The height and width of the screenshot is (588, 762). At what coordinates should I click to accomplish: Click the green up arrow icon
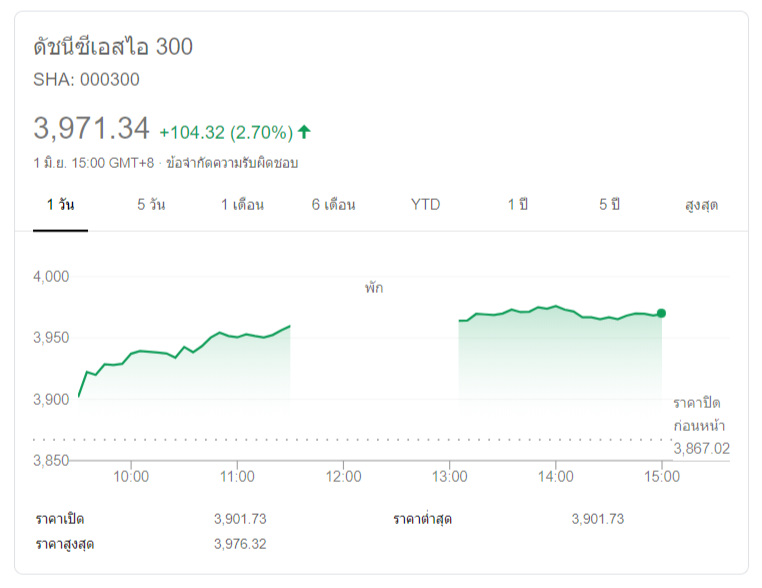point(304,131)
